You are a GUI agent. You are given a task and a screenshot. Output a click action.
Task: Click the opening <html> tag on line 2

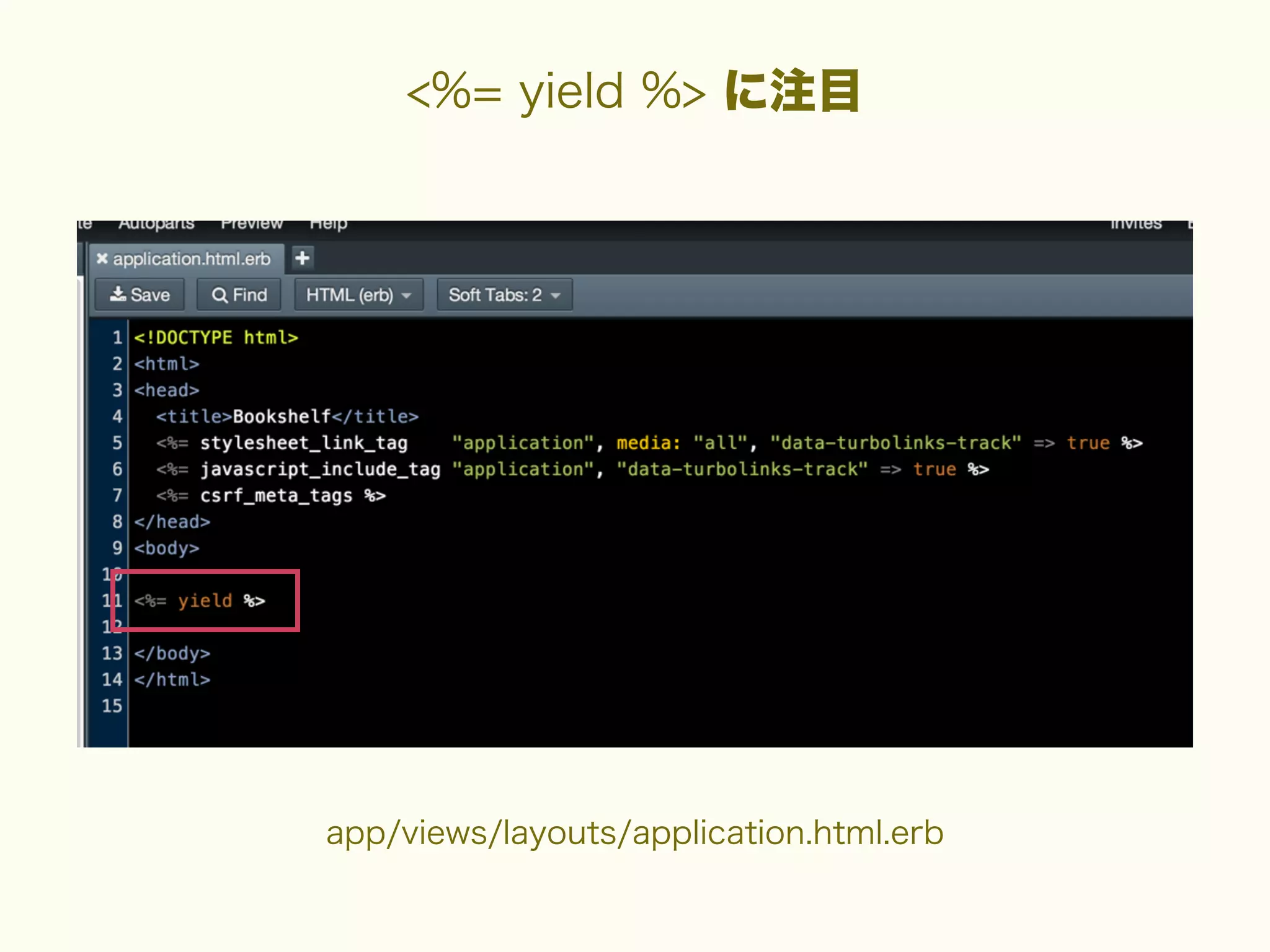click(167, 364)
